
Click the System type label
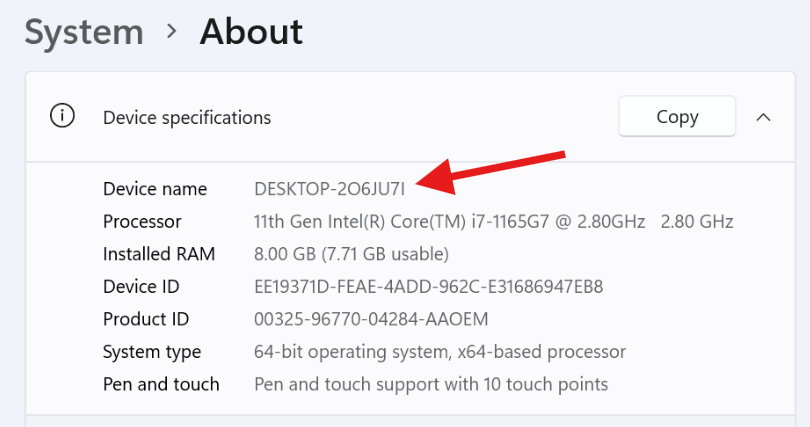coord(152,352)
